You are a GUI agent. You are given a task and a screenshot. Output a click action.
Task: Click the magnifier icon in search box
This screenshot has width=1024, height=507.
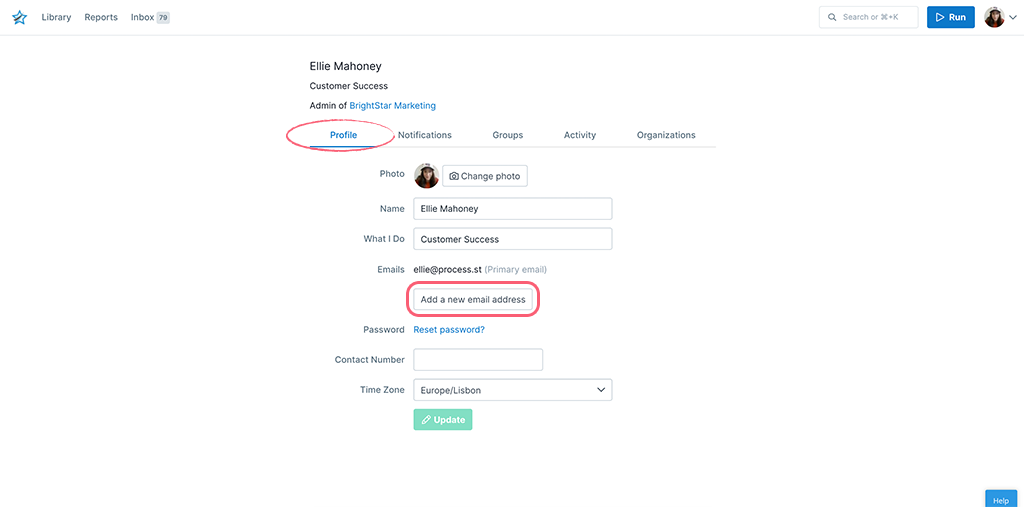tap(832, 17)
